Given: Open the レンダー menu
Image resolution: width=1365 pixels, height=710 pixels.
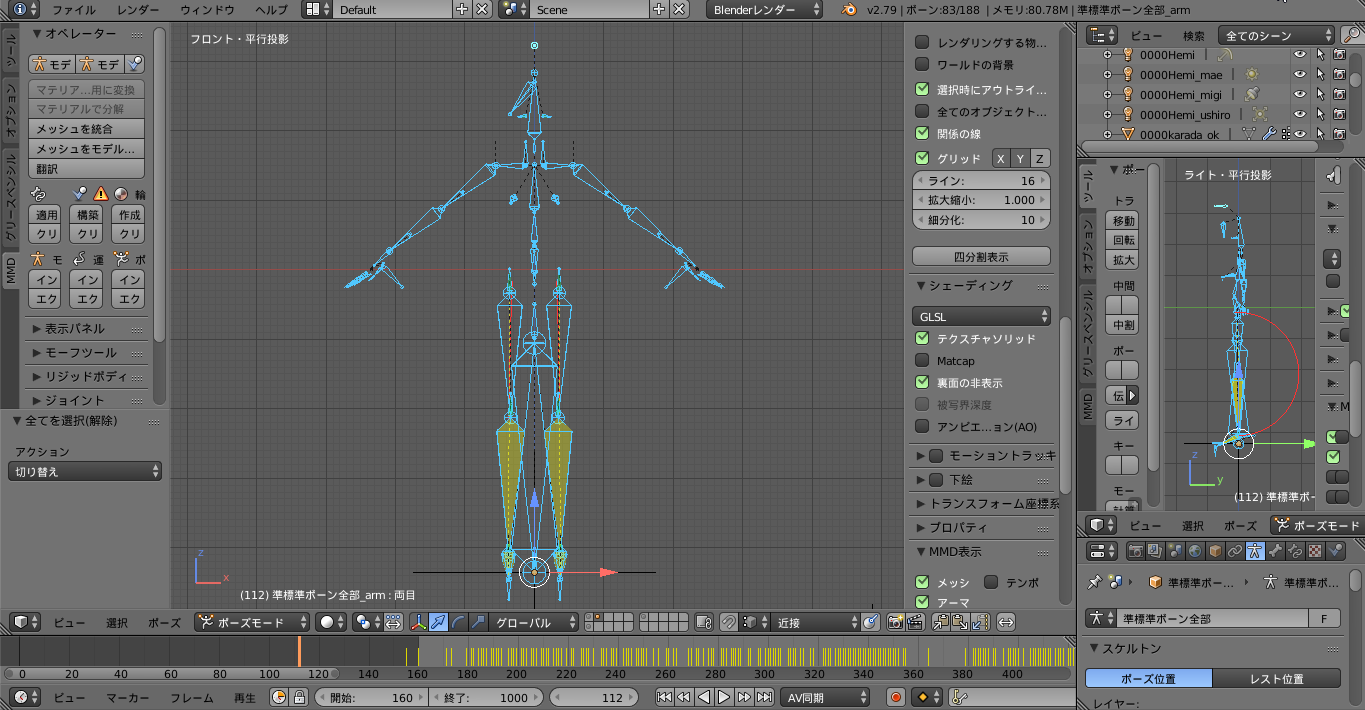Looking at the screenshot, I should [137, 10].
